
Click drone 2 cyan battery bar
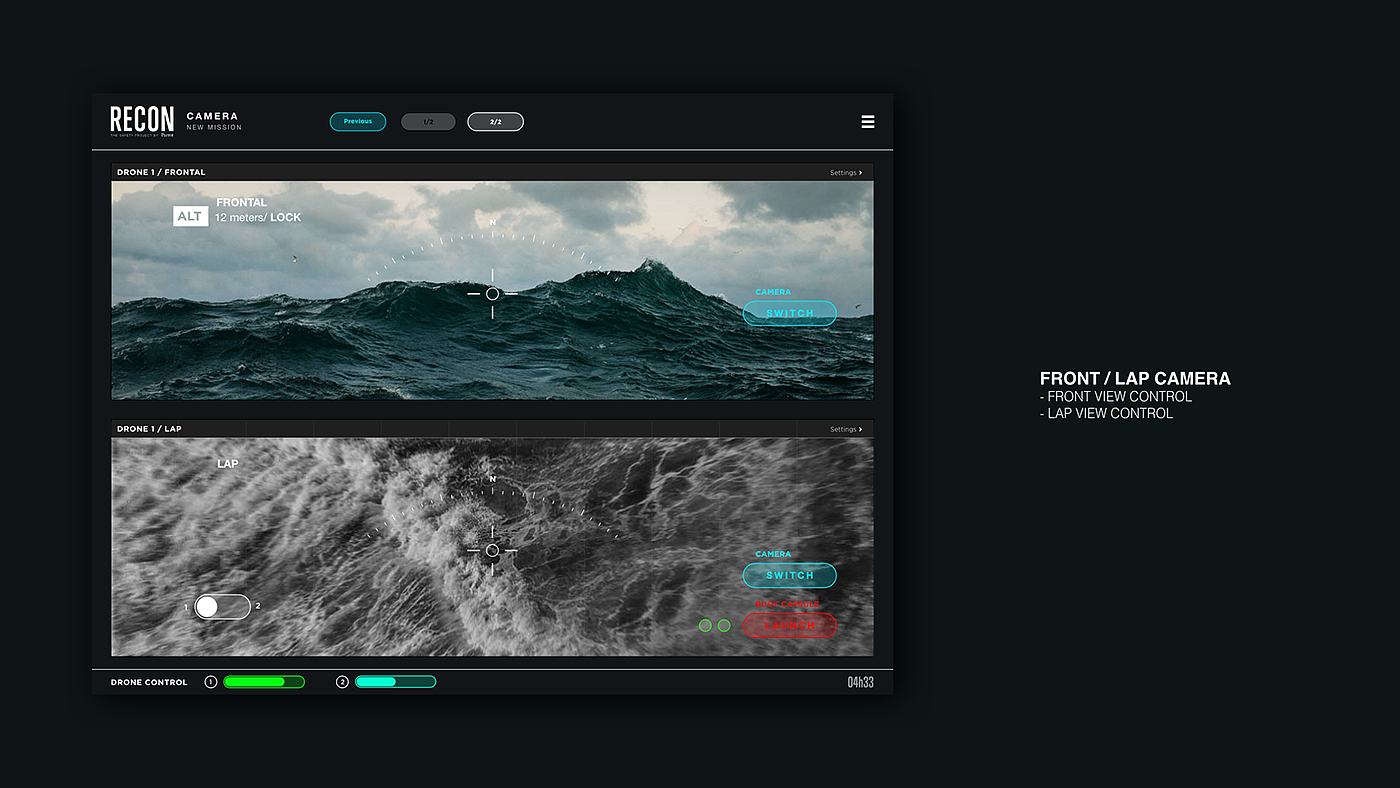click(x=395, y=682)
